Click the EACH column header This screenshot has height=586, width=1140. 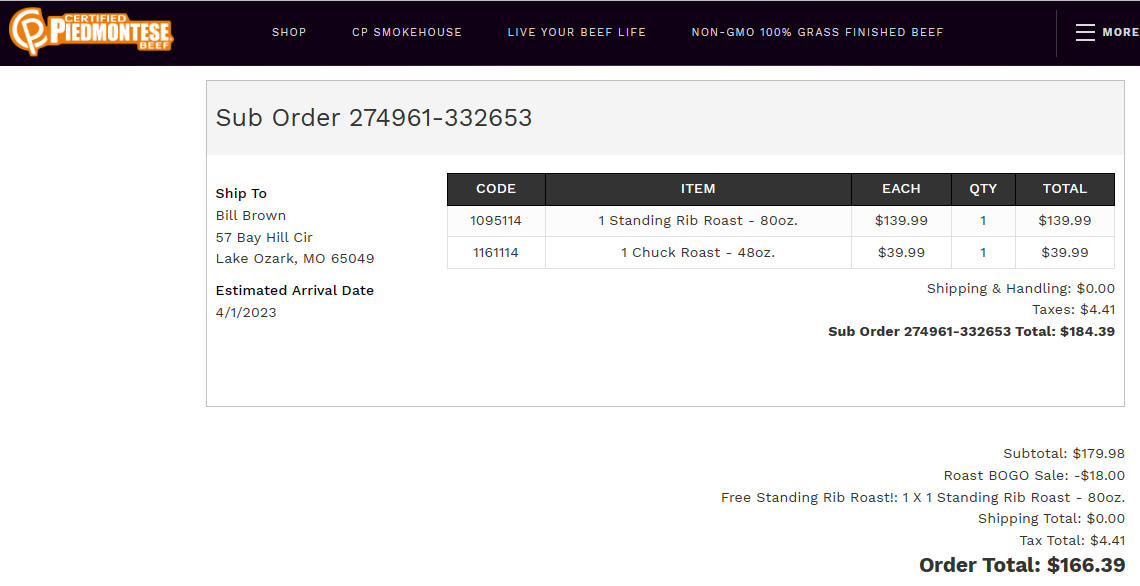(x=901, y=189)
